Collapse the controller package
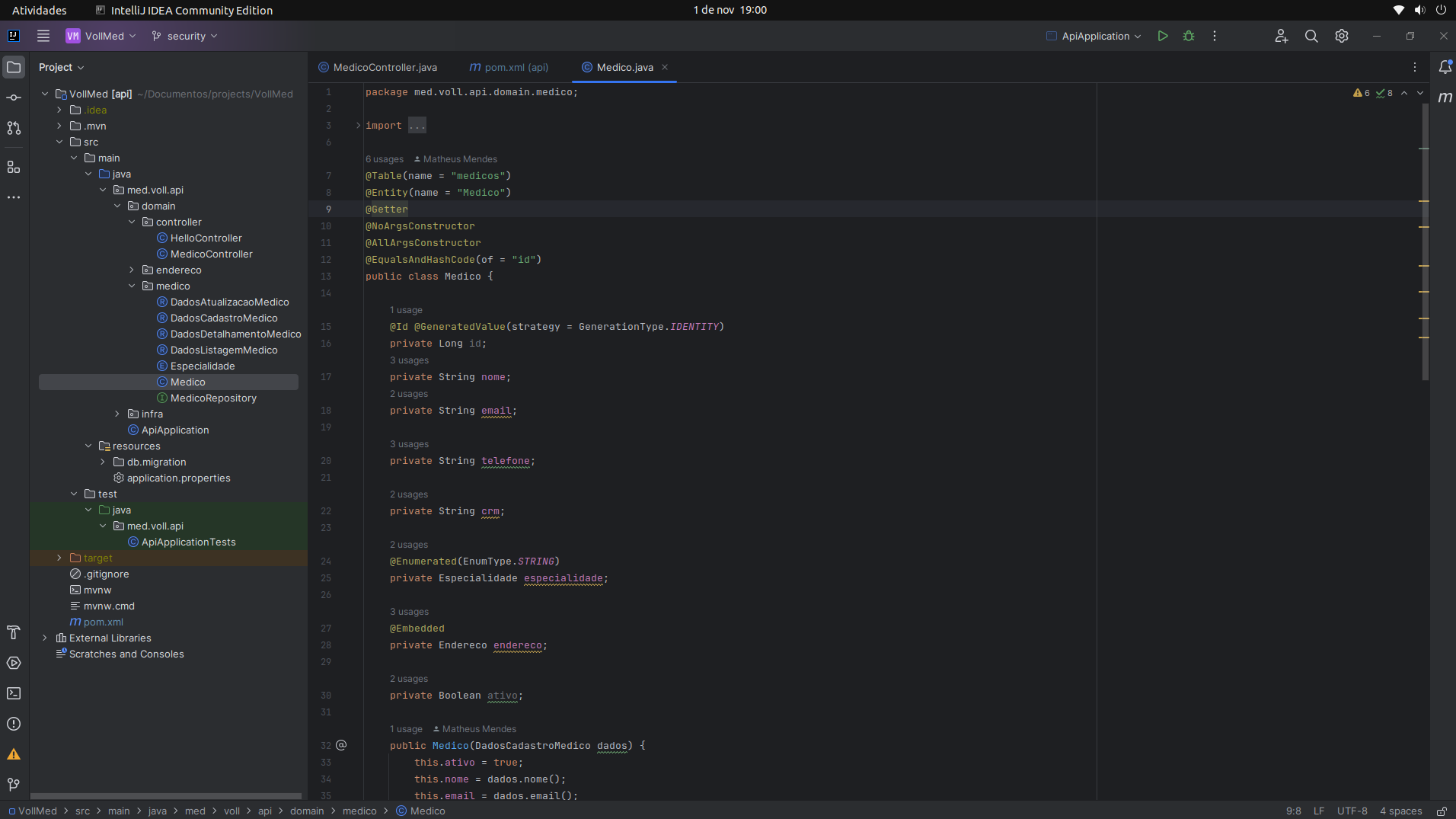Viewport: 1456px width, 819px height. 132,222
